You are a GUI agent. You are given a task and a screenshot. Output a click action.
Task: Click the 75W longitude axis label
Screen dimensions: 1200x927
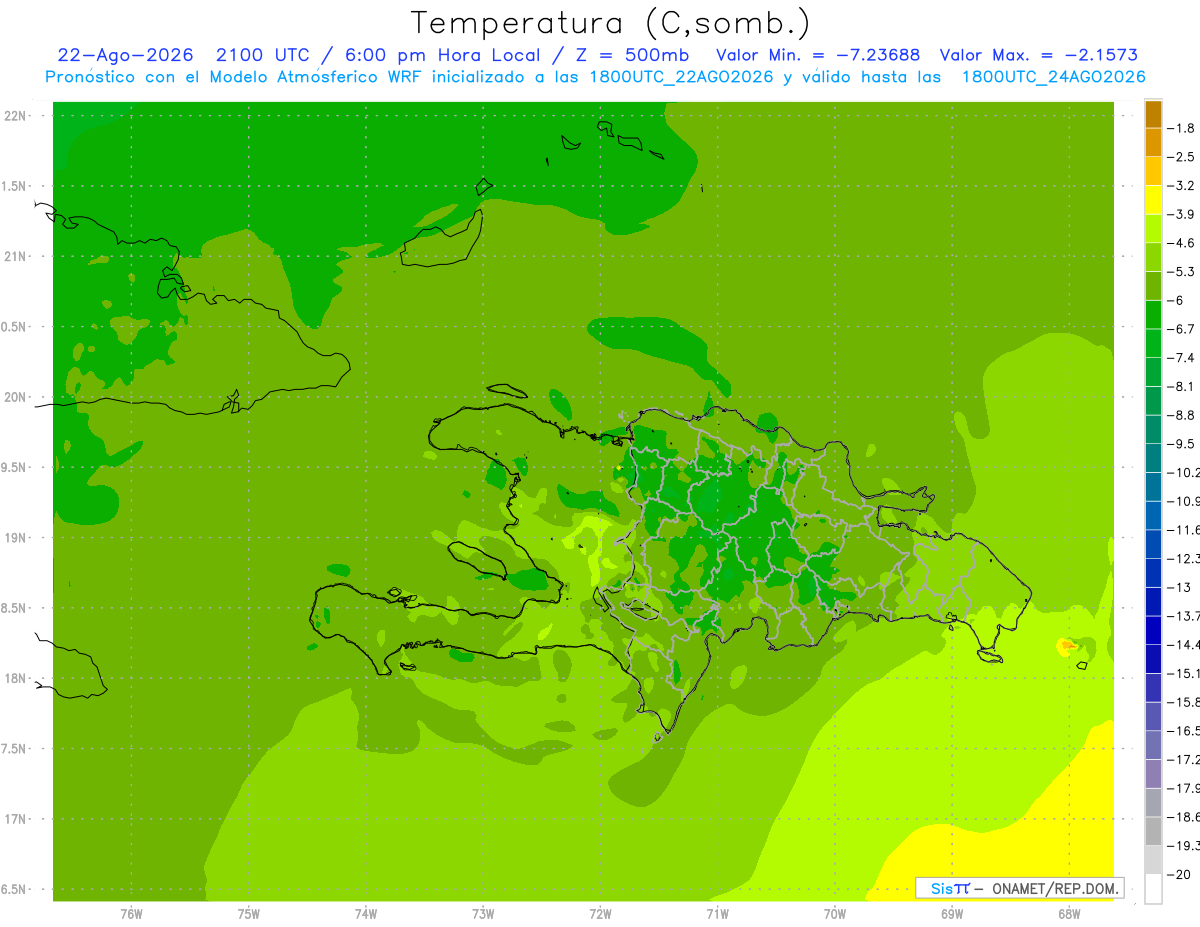tap(249, 914)
